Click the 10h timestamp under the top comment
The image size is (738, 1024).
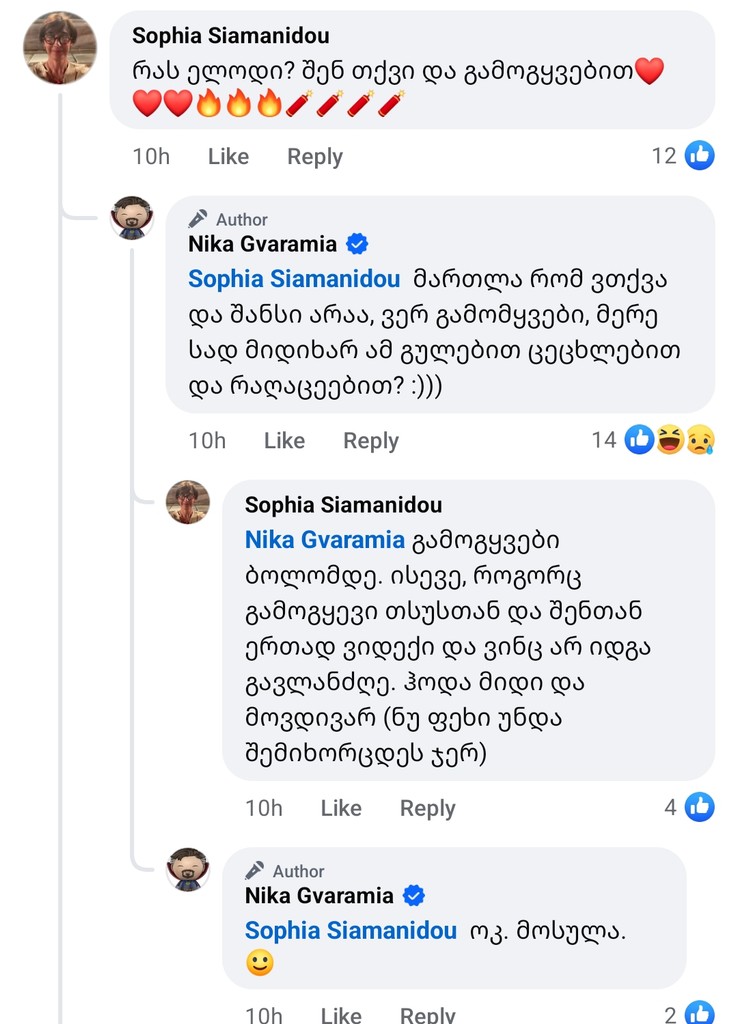tap(151, 157)
